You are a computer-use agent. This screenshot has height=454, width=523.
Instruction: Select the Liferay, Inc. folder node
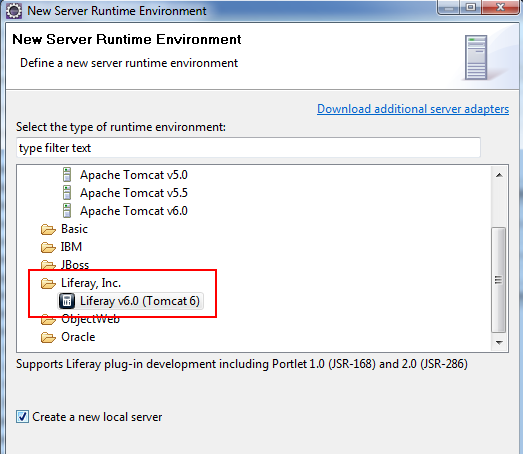(91, 283)
